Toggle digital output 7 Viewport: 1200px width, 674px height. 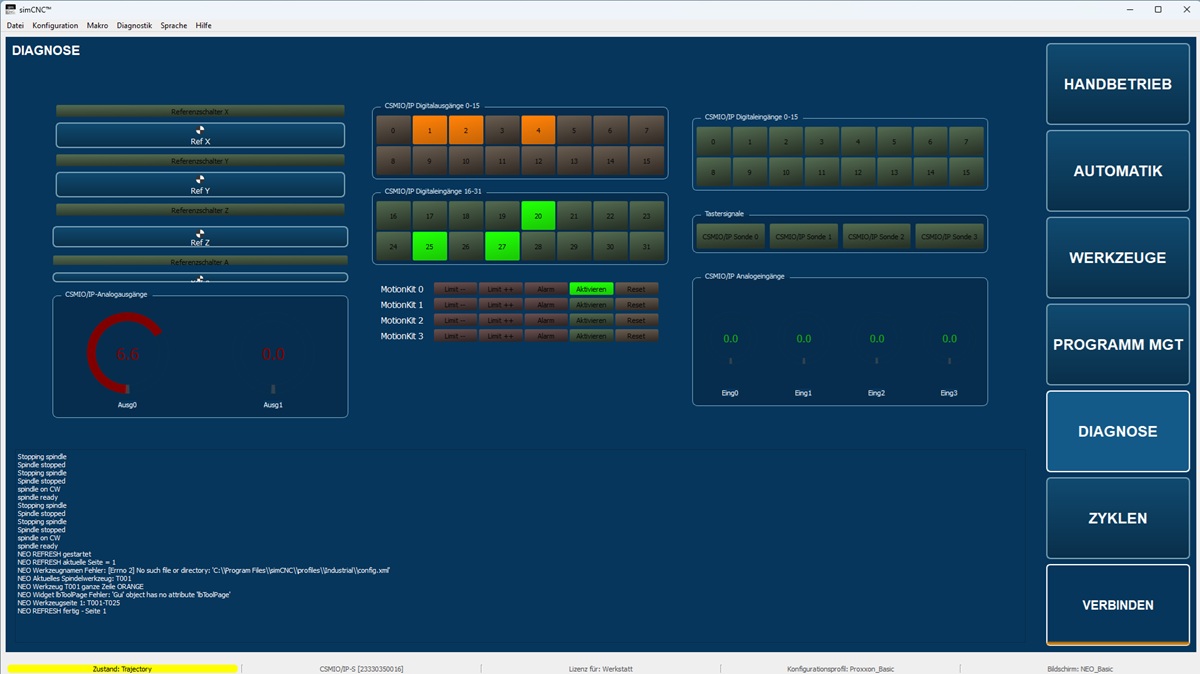pos(647,131)
